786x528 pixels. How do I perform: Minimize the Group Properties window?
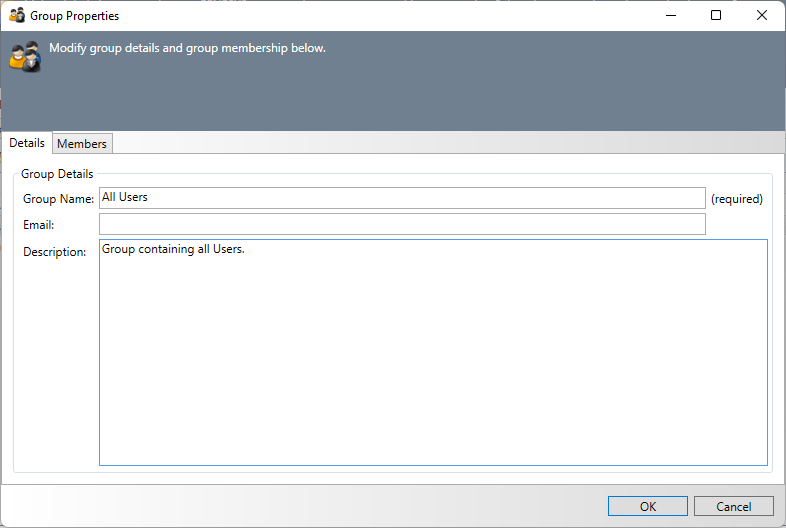[x=669, y=16]
